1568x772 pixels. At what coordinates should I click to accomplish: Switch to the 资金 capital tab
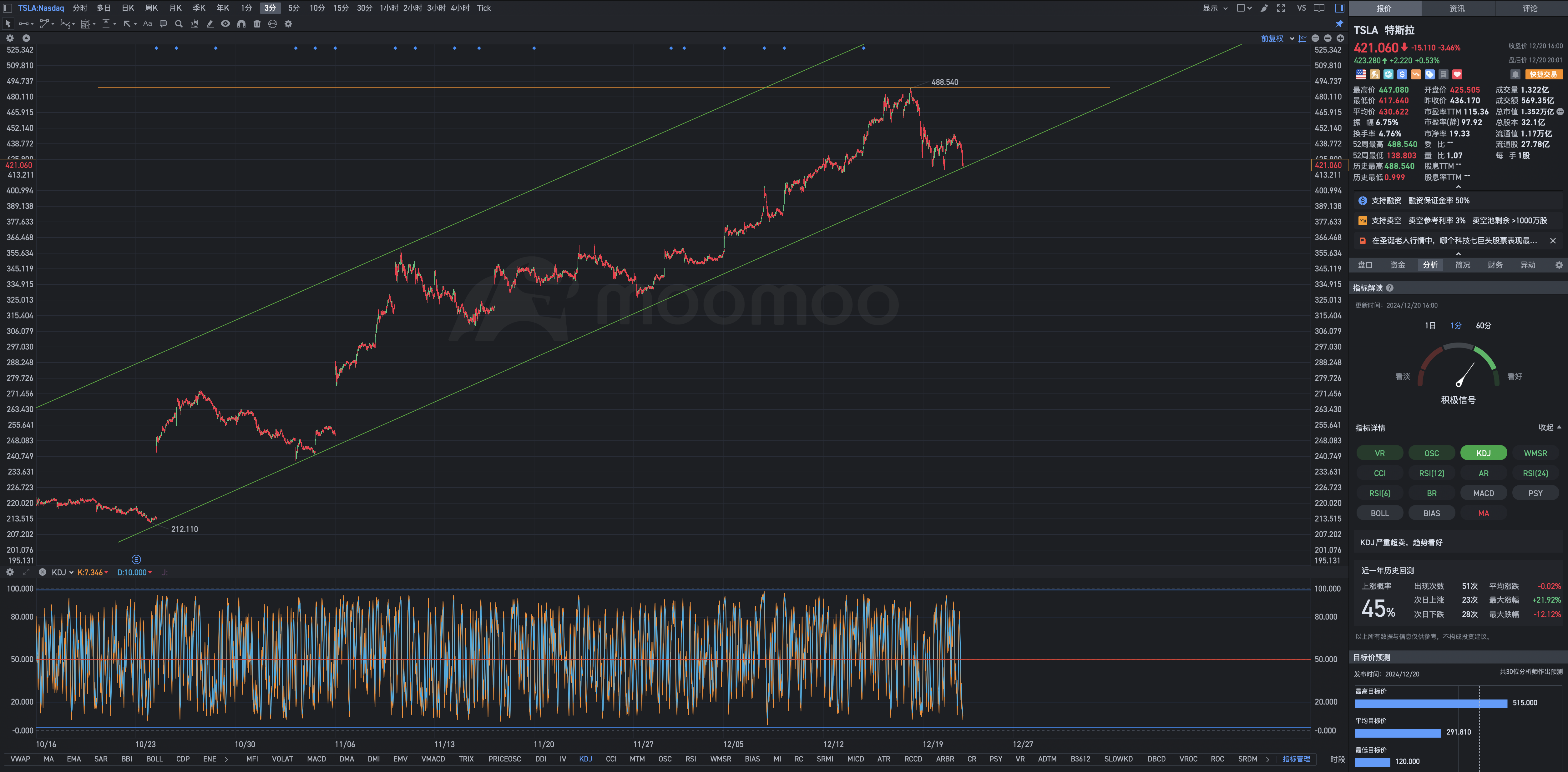1398,265
